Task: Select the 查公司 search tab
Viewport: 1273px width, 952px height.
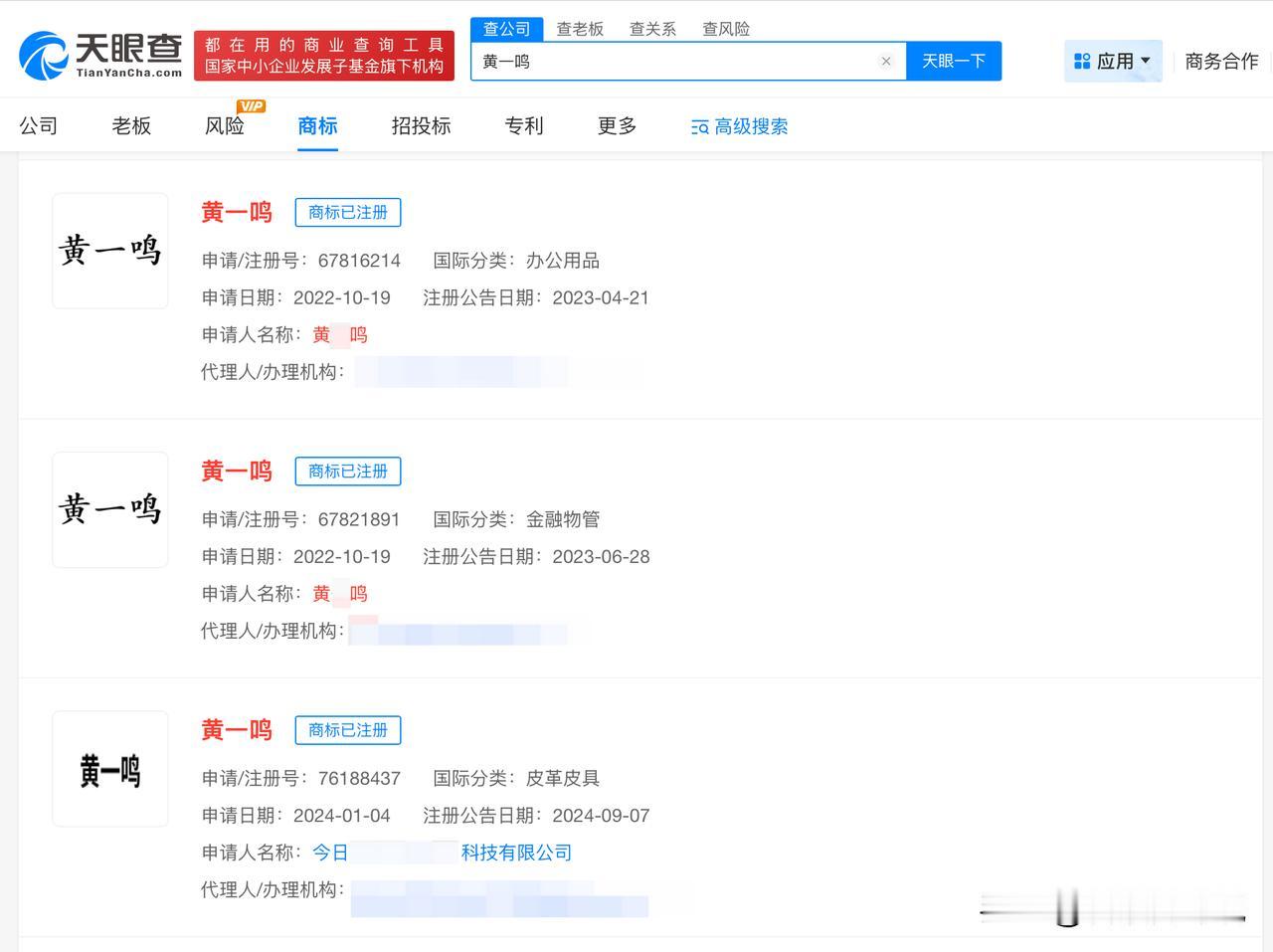Action: (507, 29)
